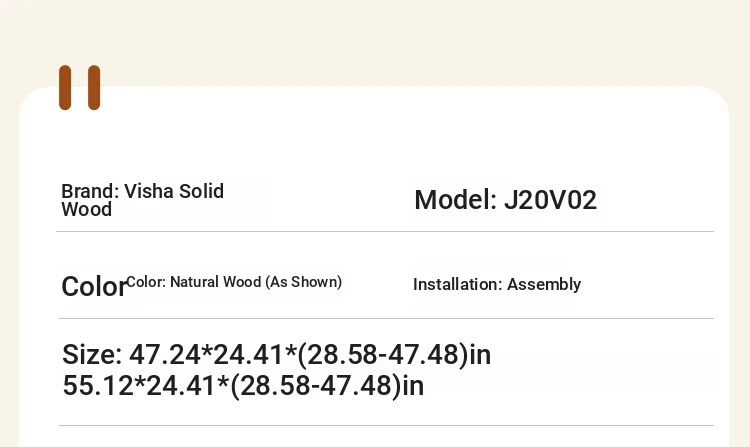This screenshot has width=750, height=447.
Task: Click the large Color heading
Action: [x=94, y=287]
